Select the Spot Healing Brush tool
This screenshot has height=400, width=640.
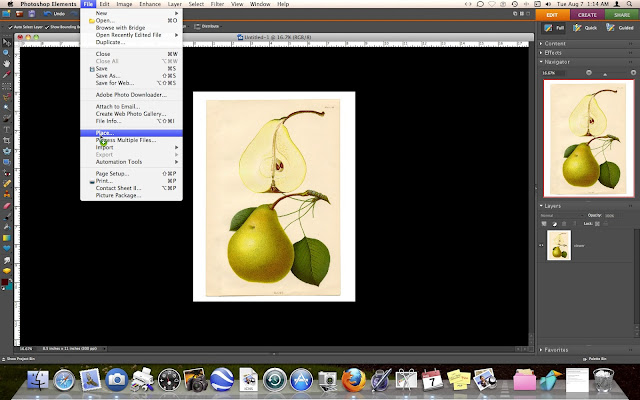7,184
